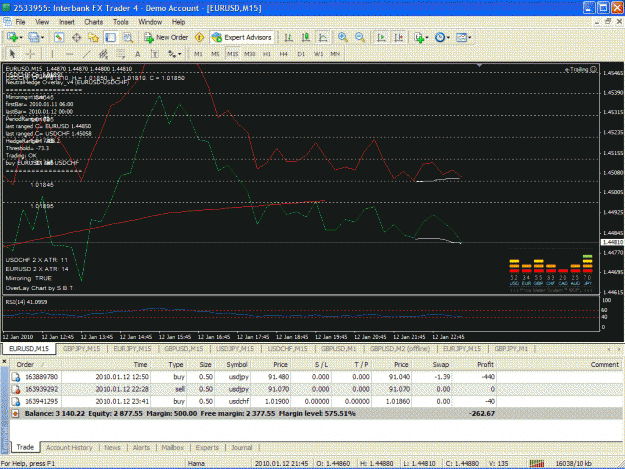Open the Insert menu
625x469 pixels.
click(x=67, y=22)
